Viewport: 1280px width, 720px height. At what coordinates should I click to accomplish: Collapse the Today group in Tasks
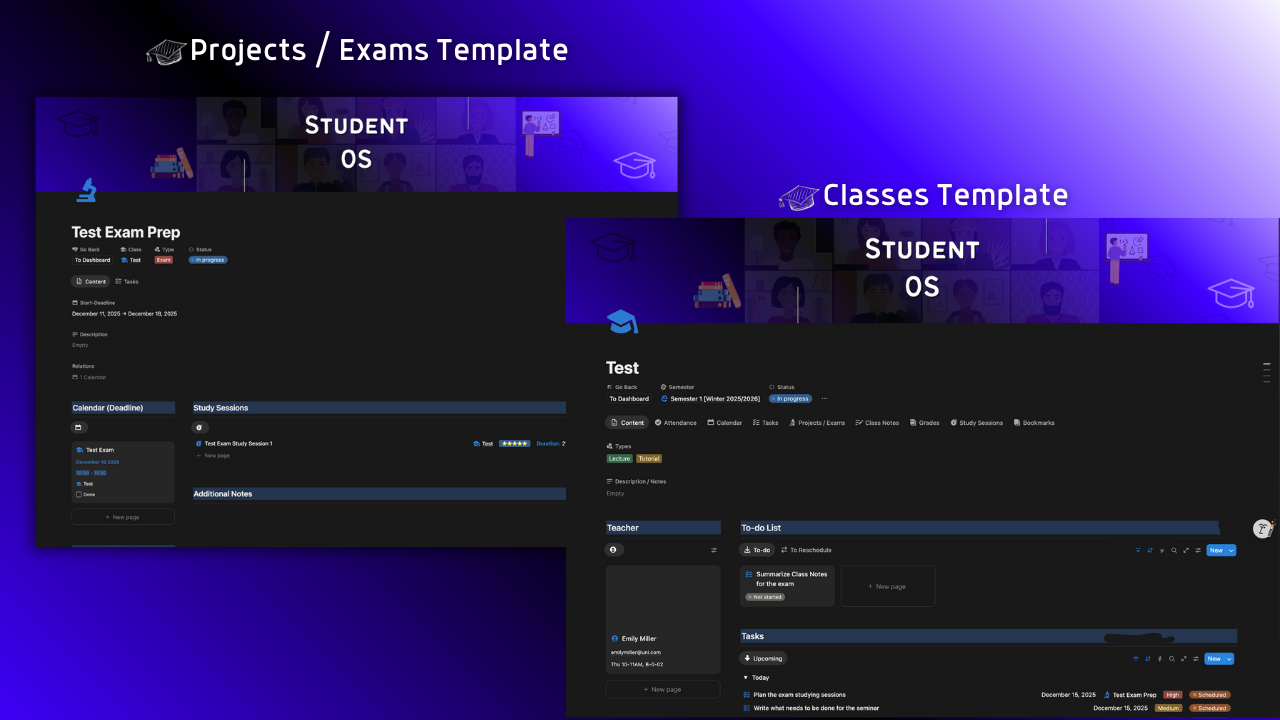(745, 677)
